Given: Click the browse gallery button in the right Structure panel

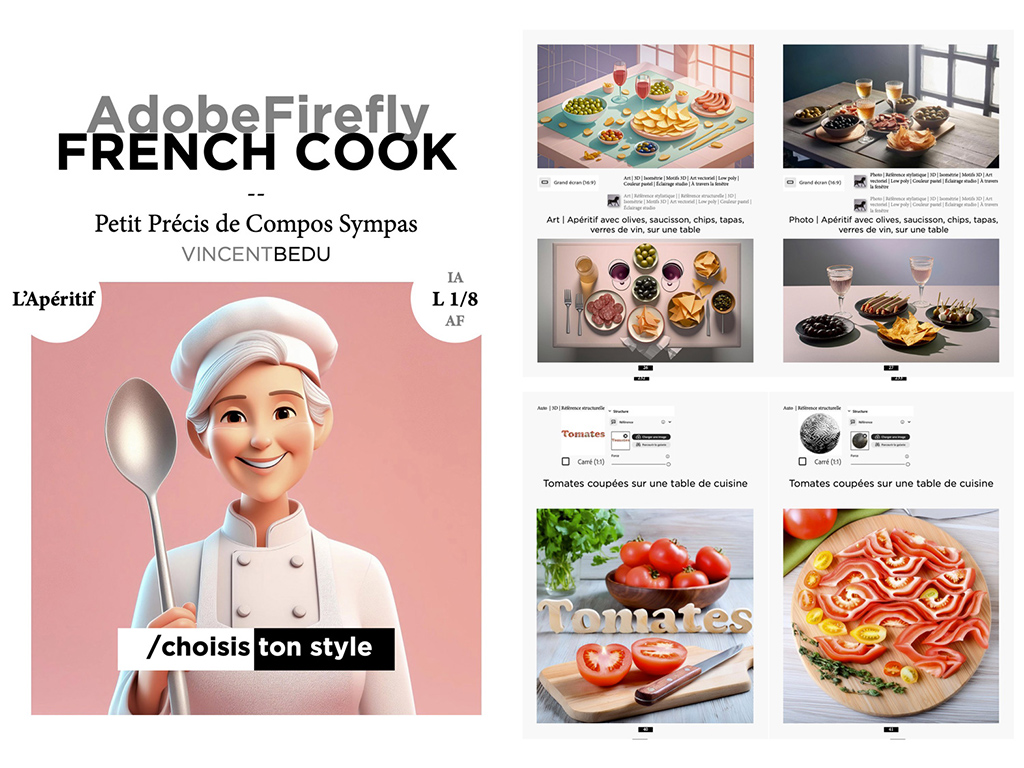Looking at the screenshot, I should point(891,445).
